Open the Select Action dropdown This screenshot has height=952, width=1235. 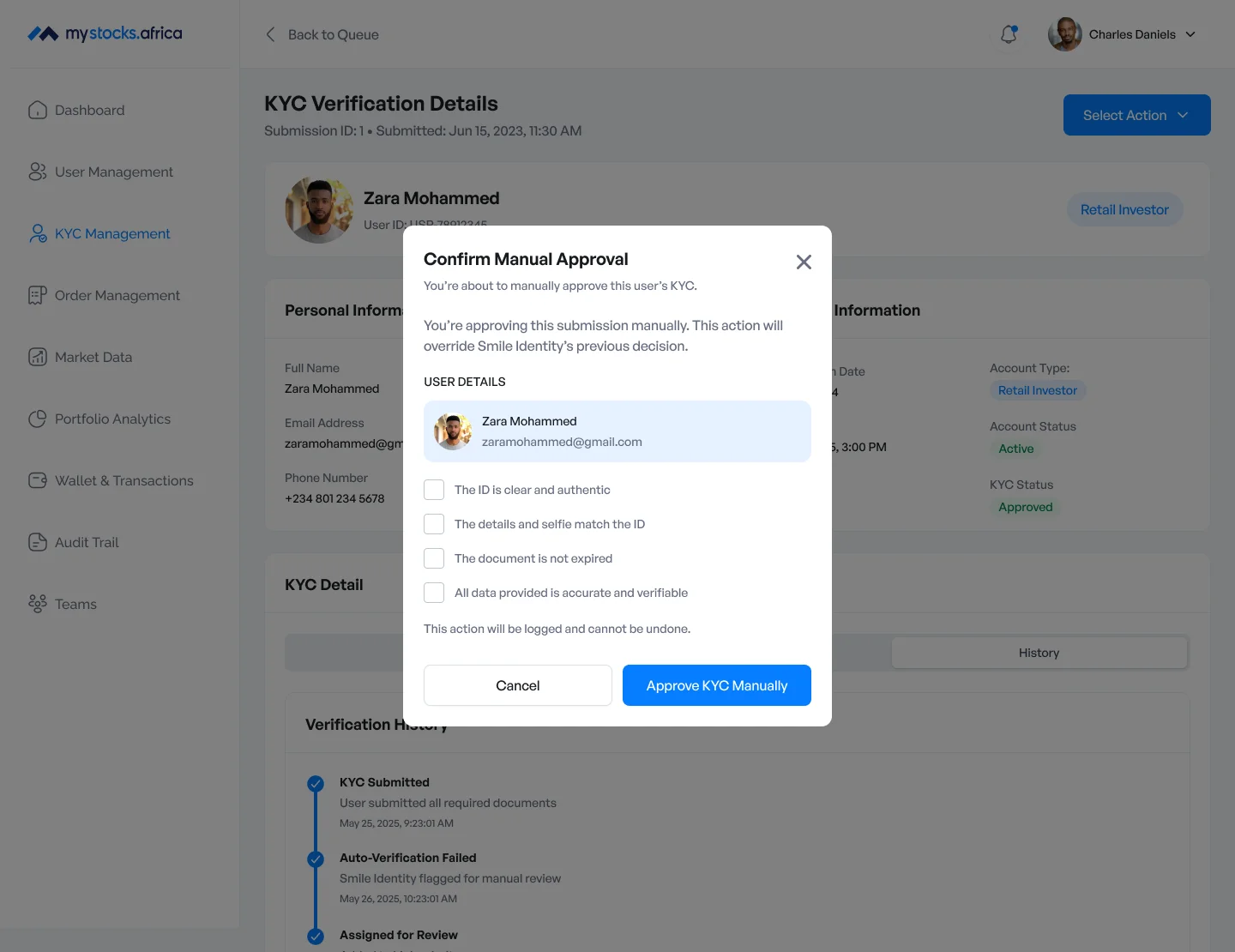(1136, 115)
